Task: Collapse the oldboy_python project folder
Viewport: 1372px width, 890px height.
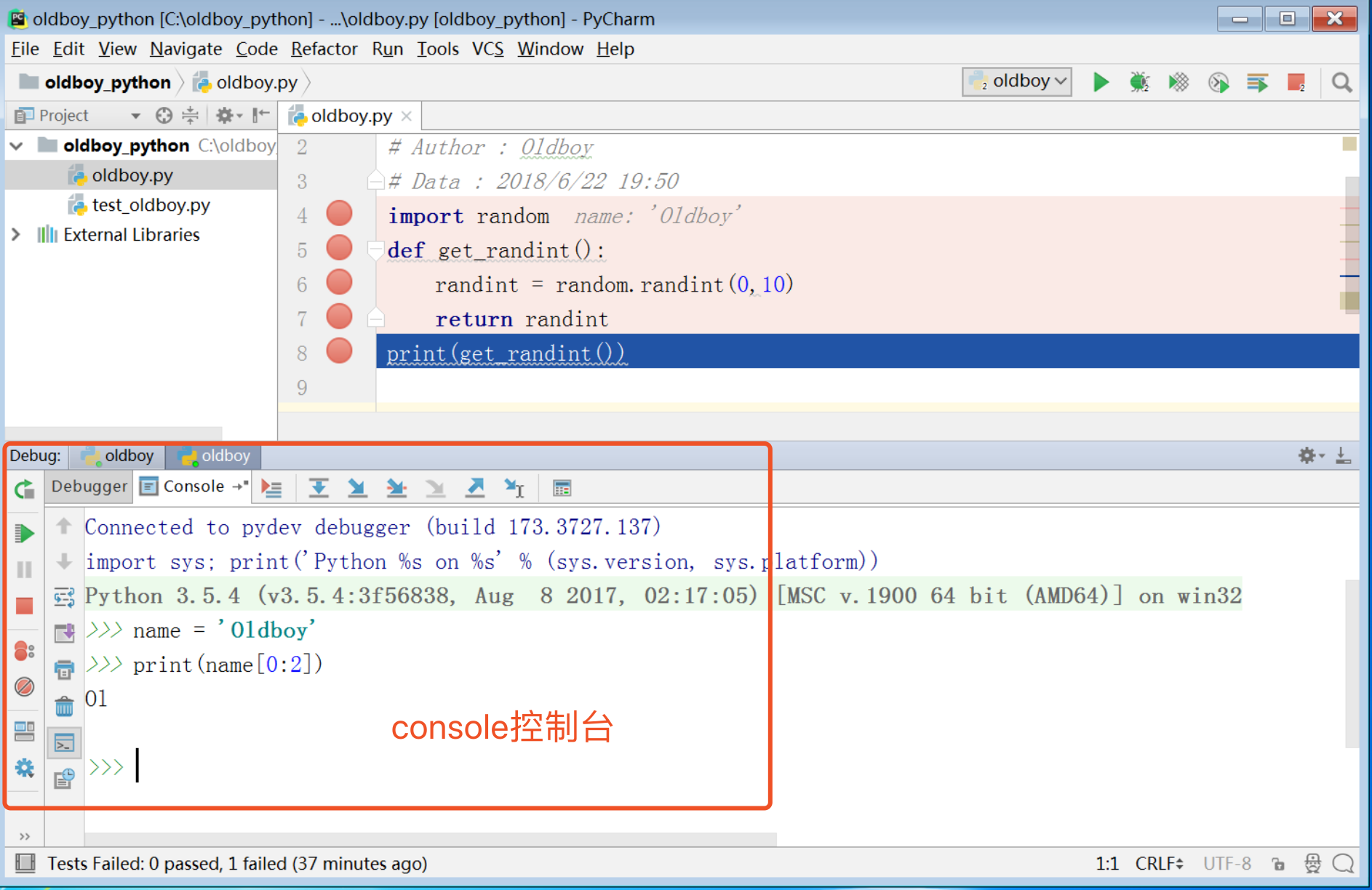Action: pyautogui.click(x=17, y=145)
